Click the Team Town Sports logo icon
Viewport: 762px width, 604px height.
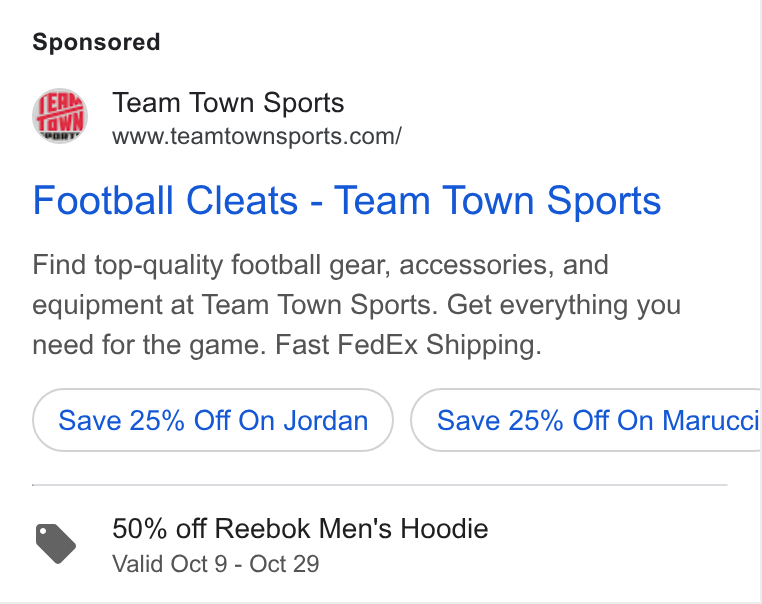click(60, 116)
